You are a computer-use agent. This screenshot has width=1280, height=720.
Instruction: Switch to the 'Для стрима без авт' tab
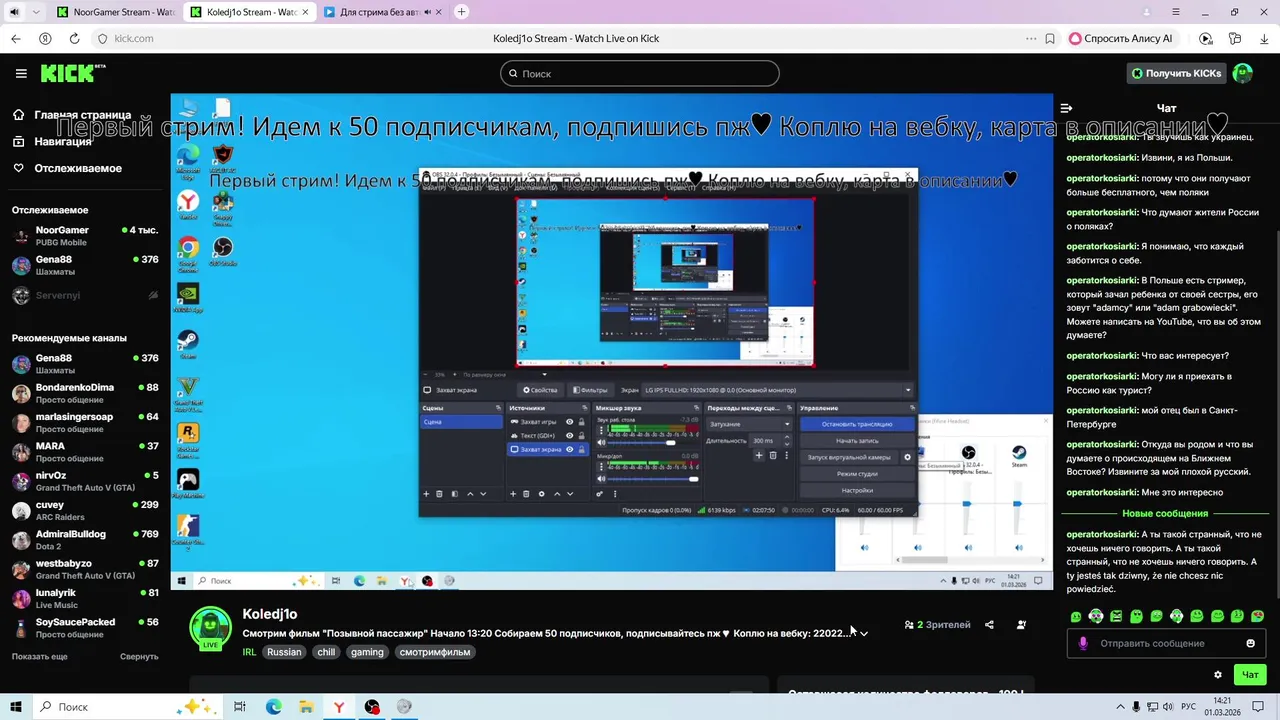coord(382,12)
